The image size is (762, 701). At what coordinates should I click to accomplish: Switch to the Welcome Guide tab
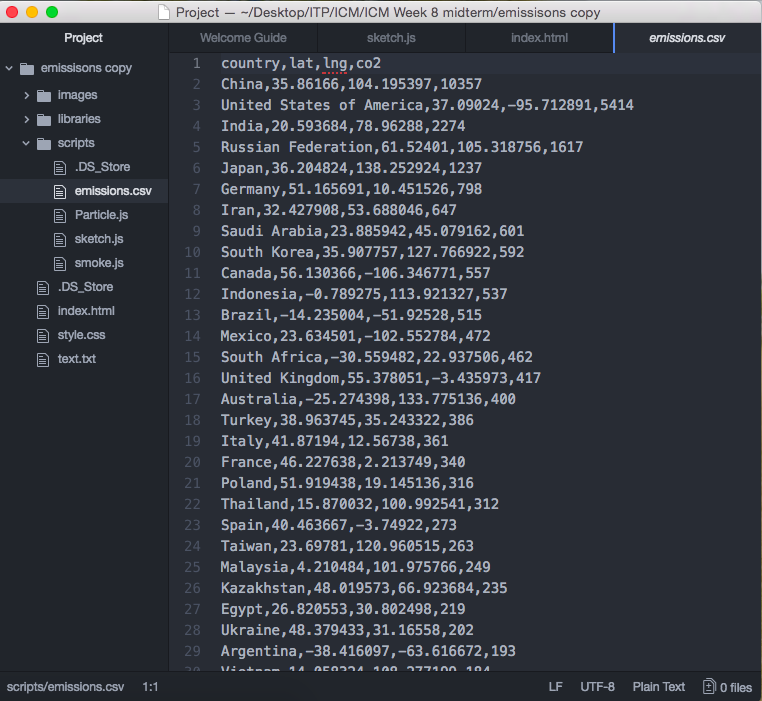point(242,38)
